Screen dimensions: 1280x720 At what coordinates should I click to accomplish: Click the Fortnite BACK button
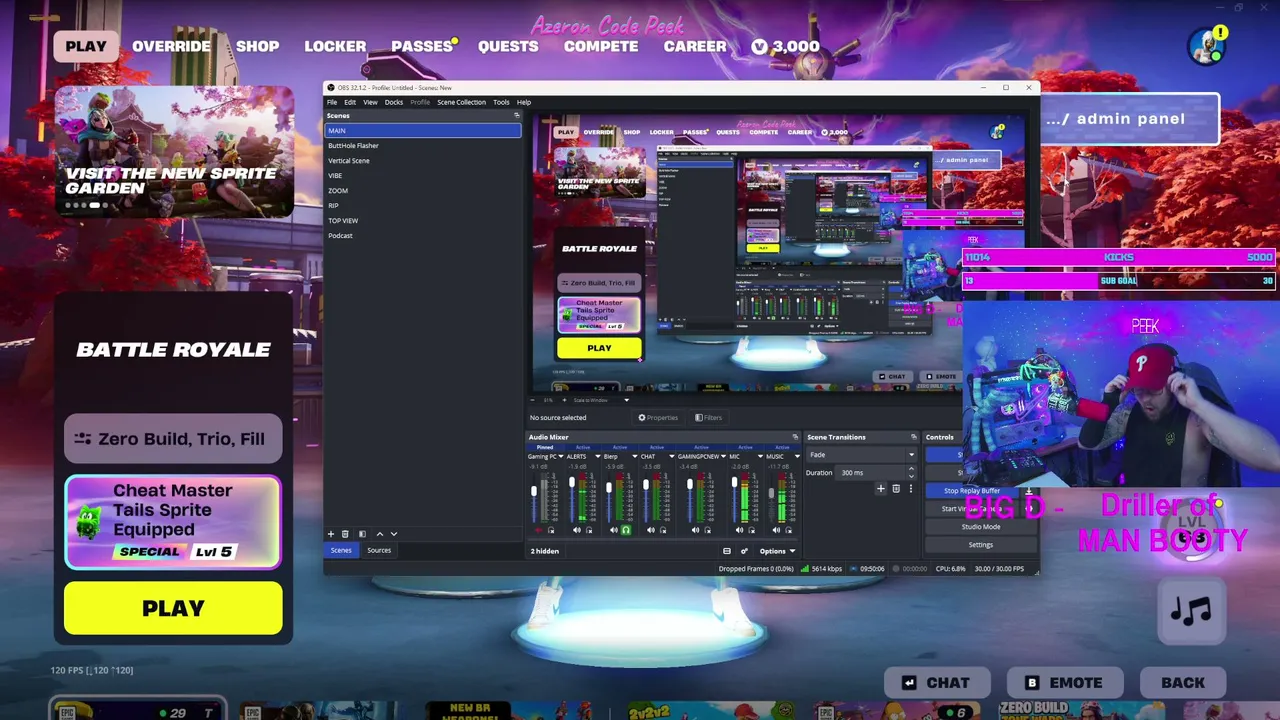1183,683
